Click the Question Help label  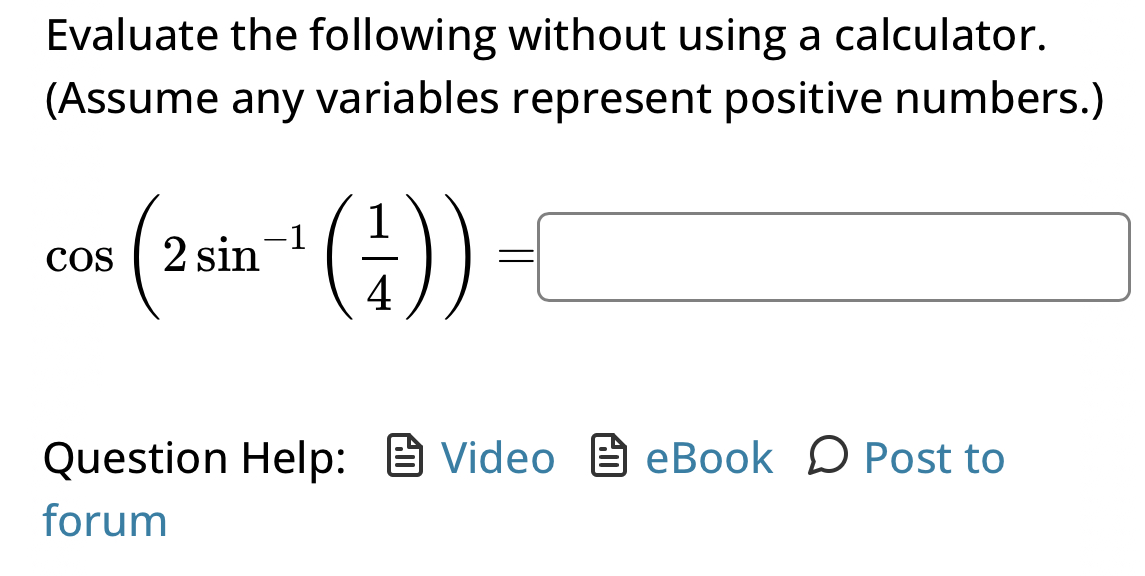pyautogui.click(x=193, y=459)
